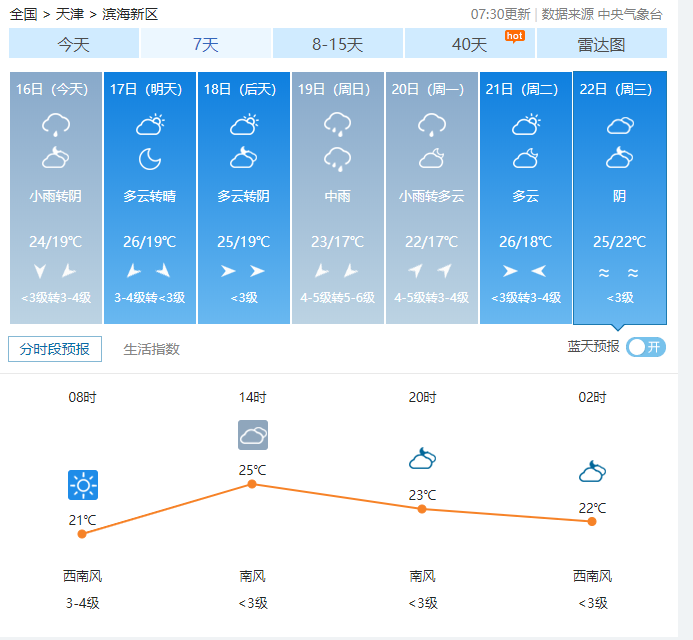Click the 07:30更新 timestamp
The width and height of the screenshot is (693, 640).
coord(500,15)
